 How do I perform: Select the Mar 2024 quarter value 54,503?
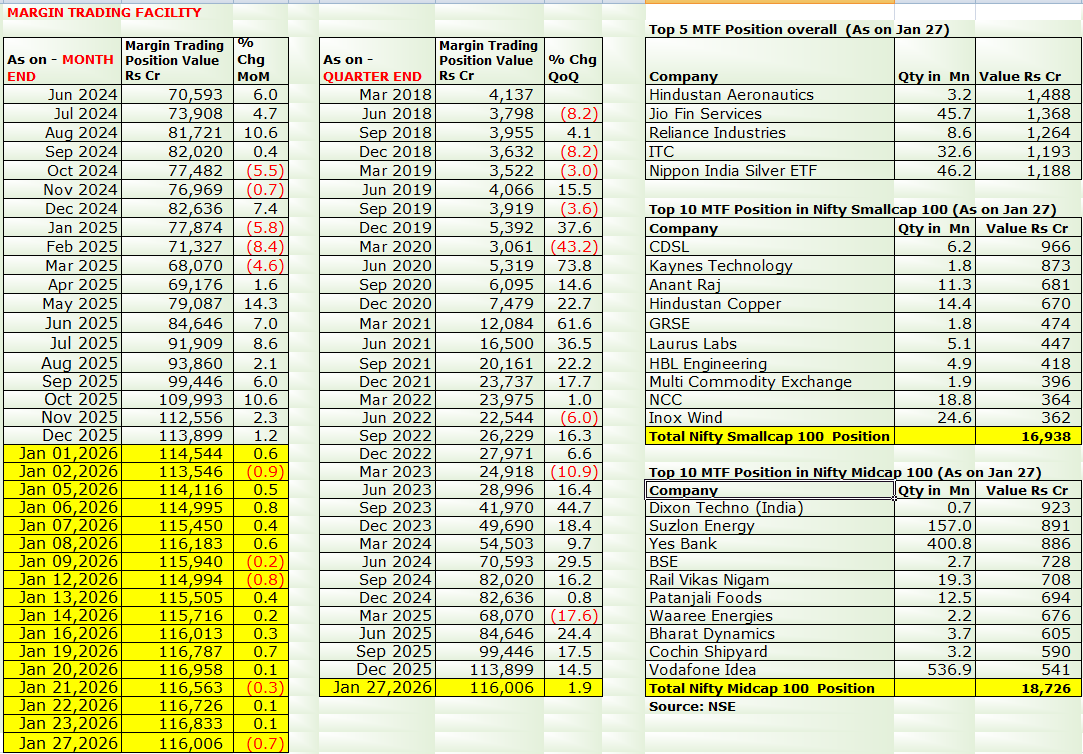pos(490,543)
